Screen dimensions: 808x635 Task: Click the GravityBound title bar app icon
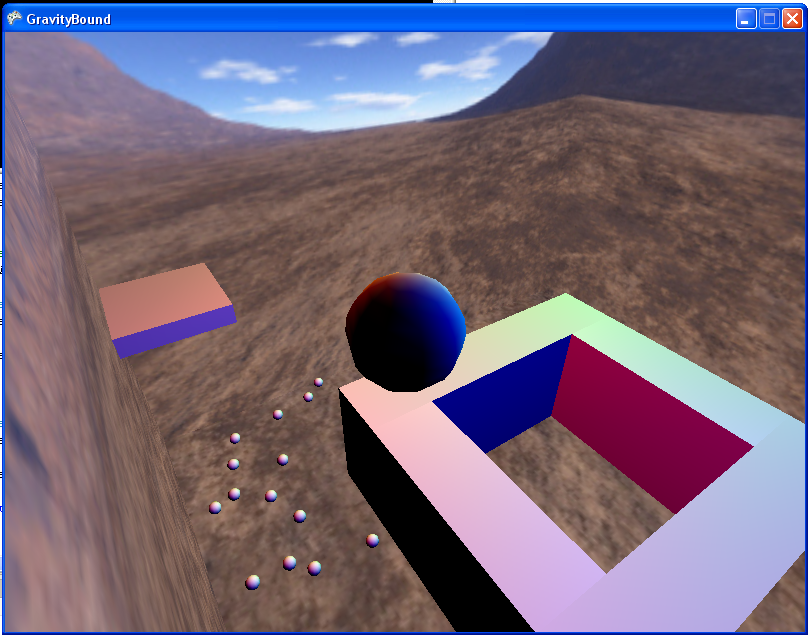tap(14, 19)
